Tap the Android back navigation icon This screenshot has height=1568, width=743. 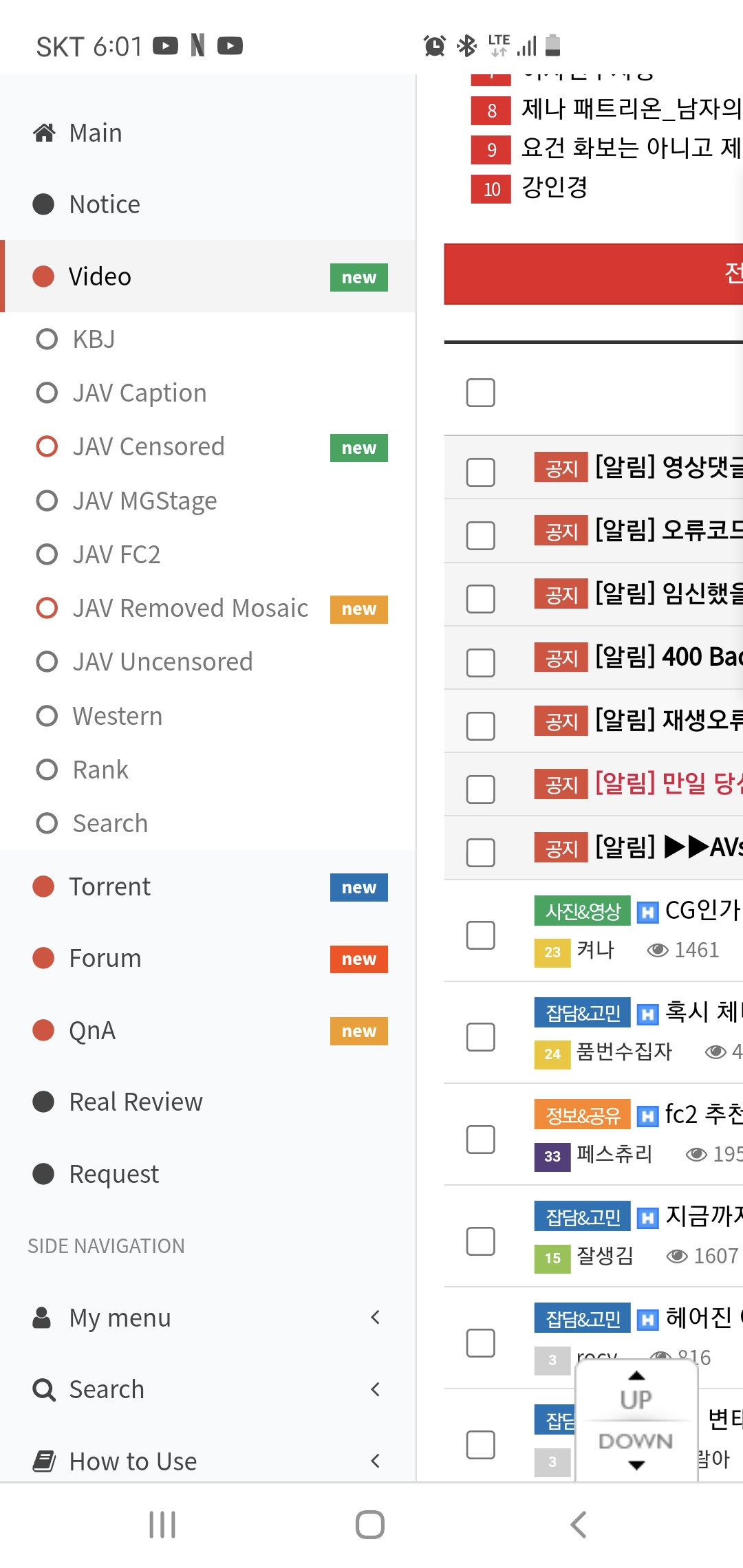pos(579,1525)
